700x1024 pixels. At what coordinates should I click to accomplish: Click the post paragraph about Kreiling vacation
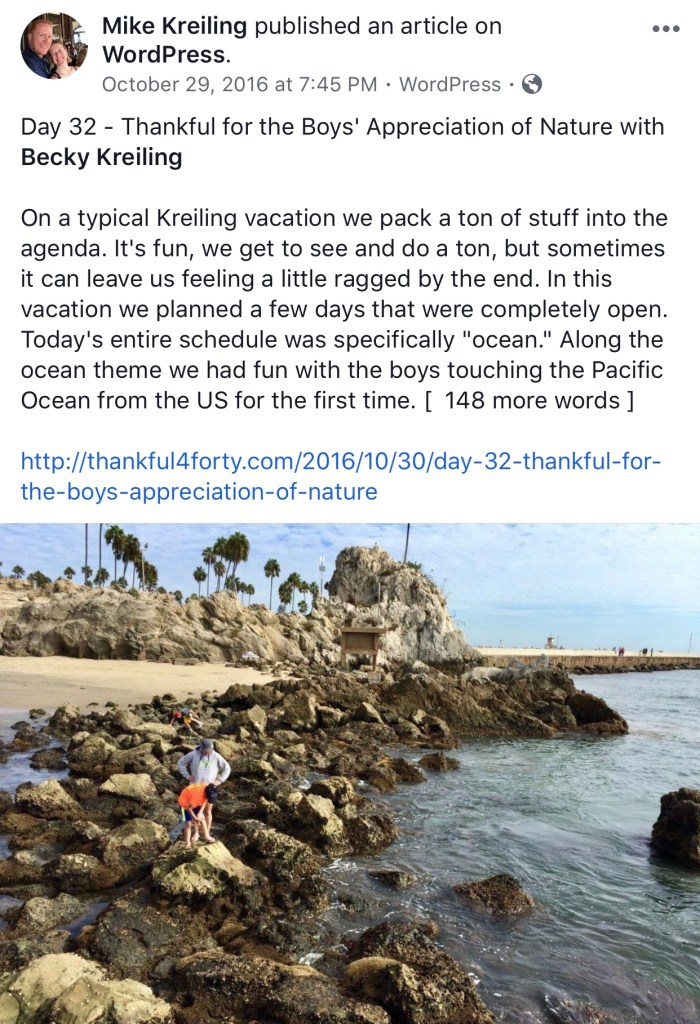(x=340, y=308)
